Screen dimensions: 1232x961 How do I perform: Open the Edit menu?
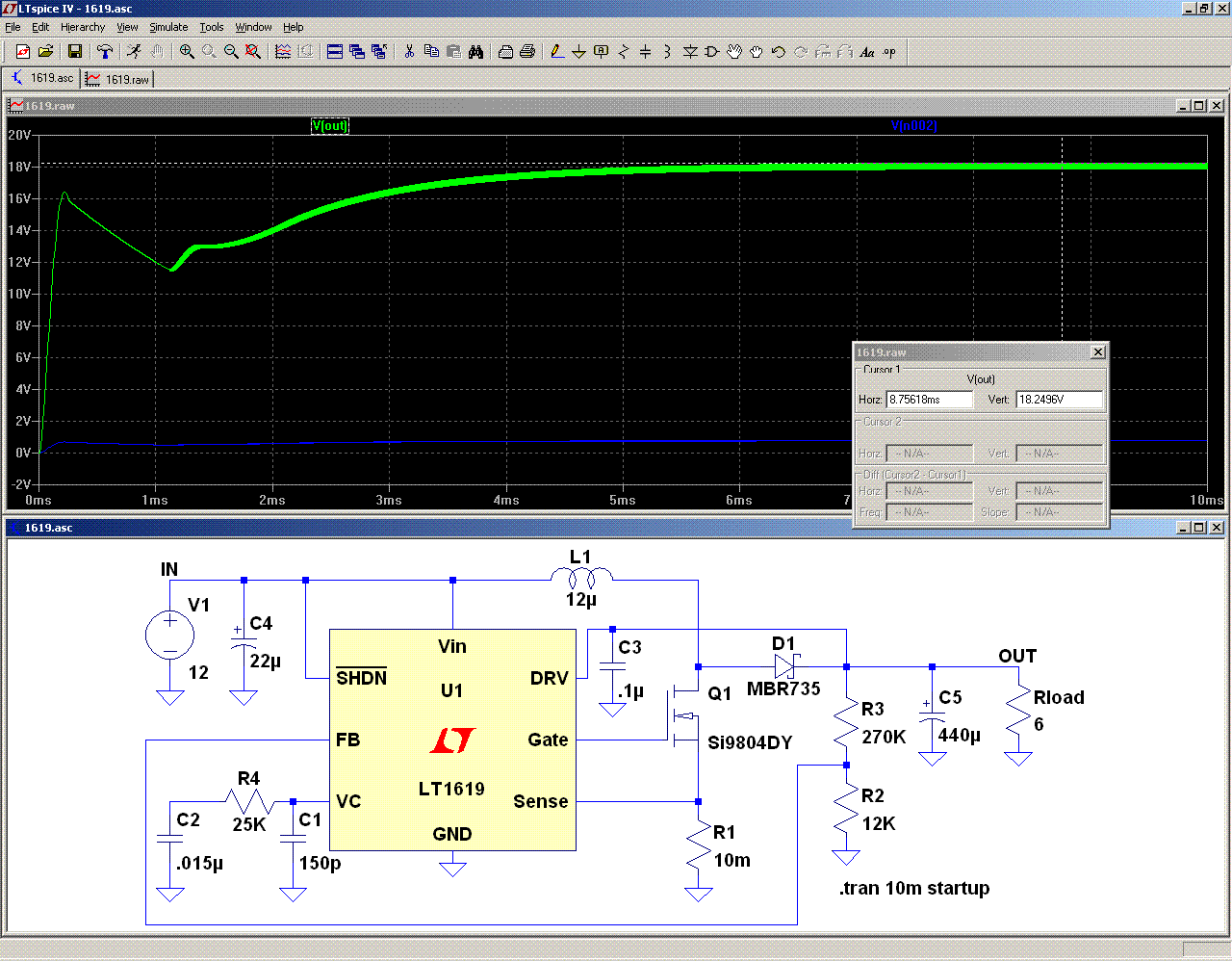[40, 27]
